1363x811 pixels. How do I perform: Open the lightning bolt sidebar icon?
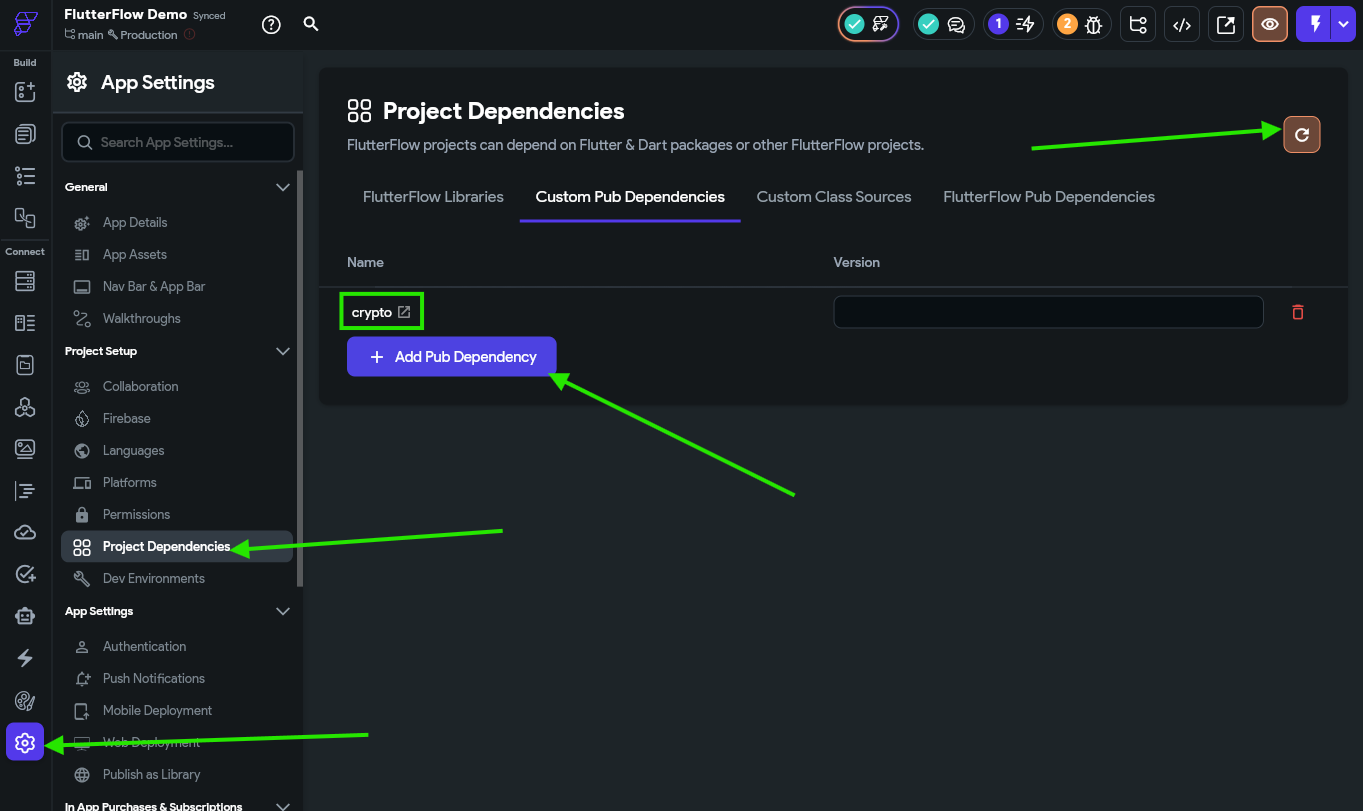tap(25, 658)
